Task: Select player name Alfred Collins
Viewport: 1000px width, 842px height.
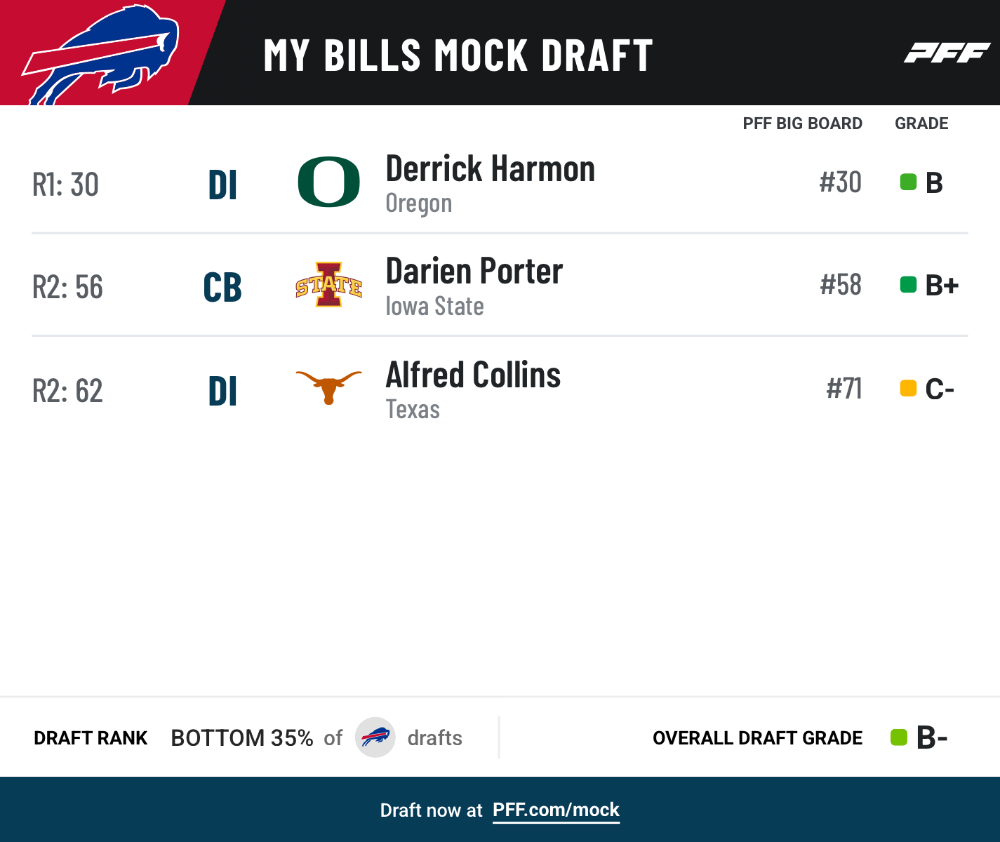Action: tap(473, 374)
